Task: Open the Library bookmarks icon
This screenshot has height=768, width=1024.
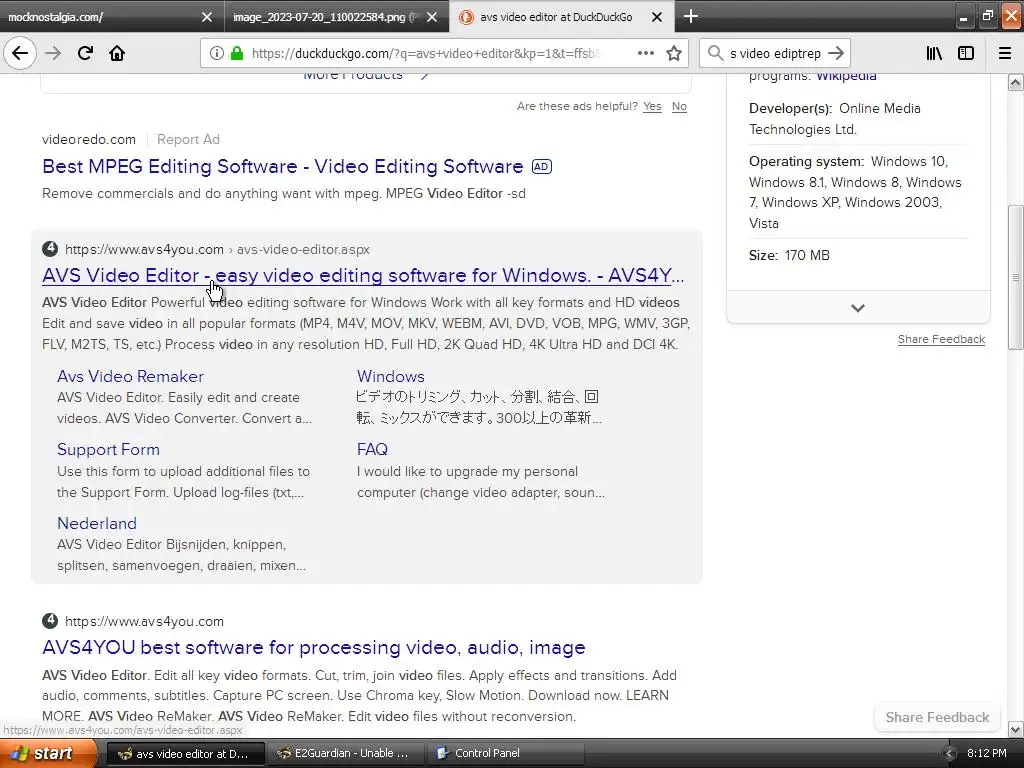Action: 934,53
